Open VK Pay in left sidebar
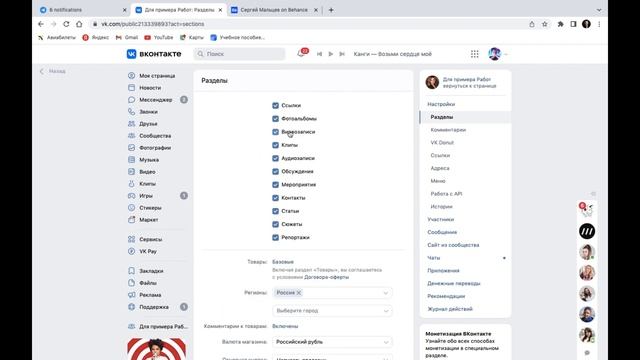 pos(148,251)
